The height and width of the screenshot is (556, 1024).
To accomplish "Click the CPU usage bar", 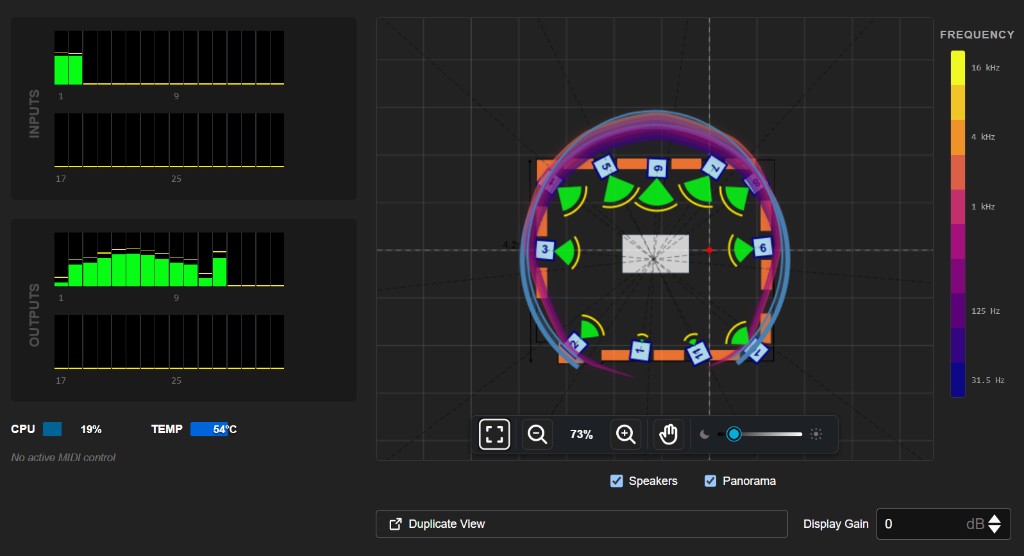I will tap(52, 429).
